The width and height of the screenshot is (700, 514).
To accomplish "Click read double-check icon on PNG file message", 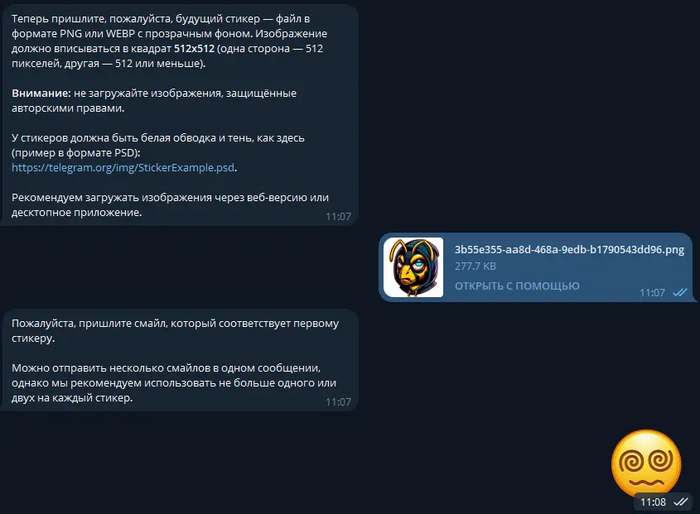I will (680, 293).
